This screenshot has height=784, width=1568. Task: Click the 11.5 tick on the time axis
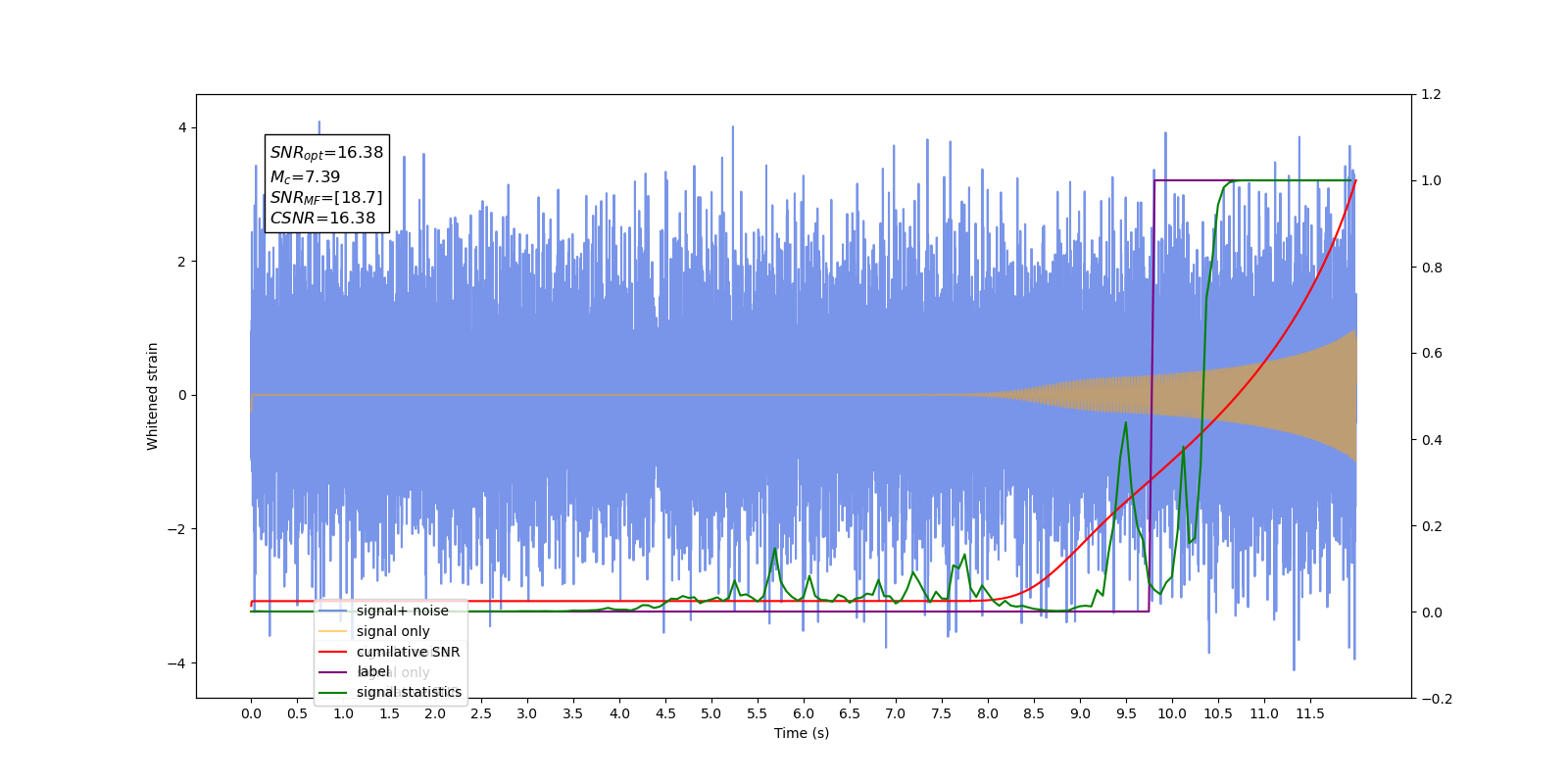1310,713
